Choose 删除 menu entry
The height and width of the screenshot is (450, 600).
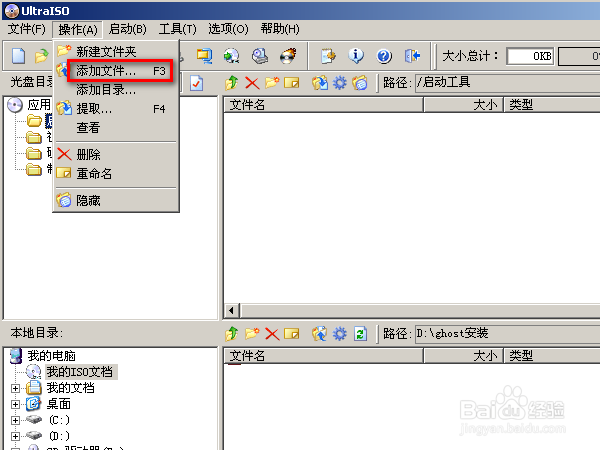click(x=116, y=155)
